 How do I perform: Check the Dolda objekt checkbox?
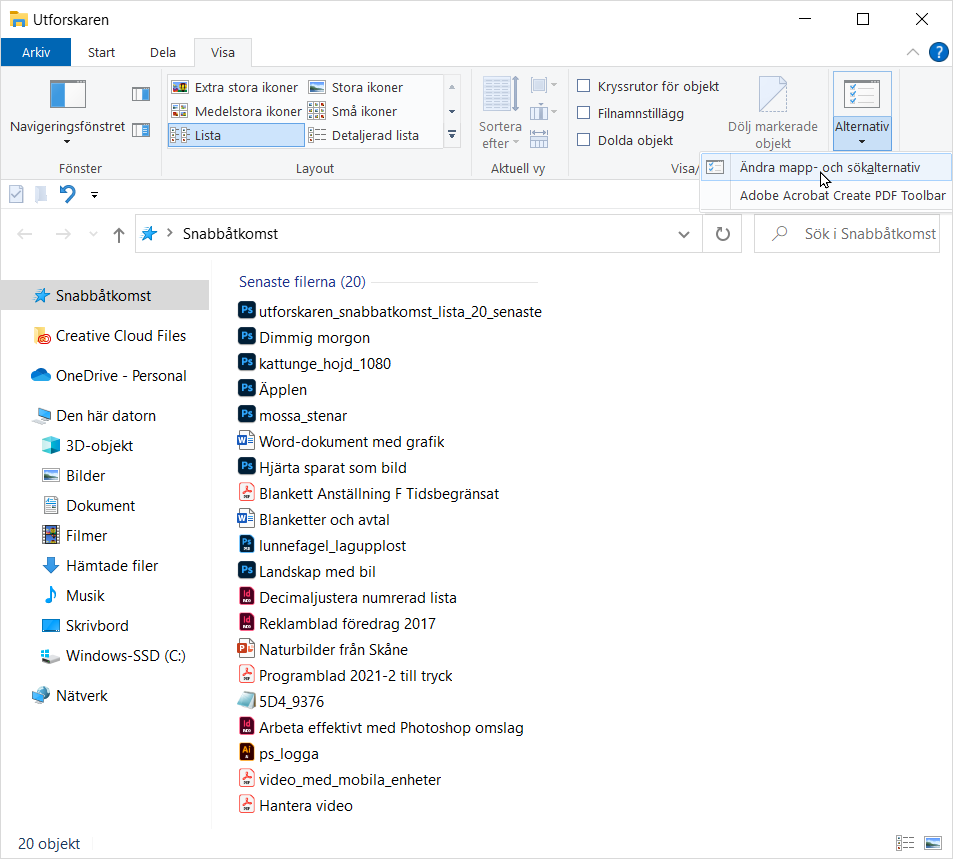click(584, 141)
